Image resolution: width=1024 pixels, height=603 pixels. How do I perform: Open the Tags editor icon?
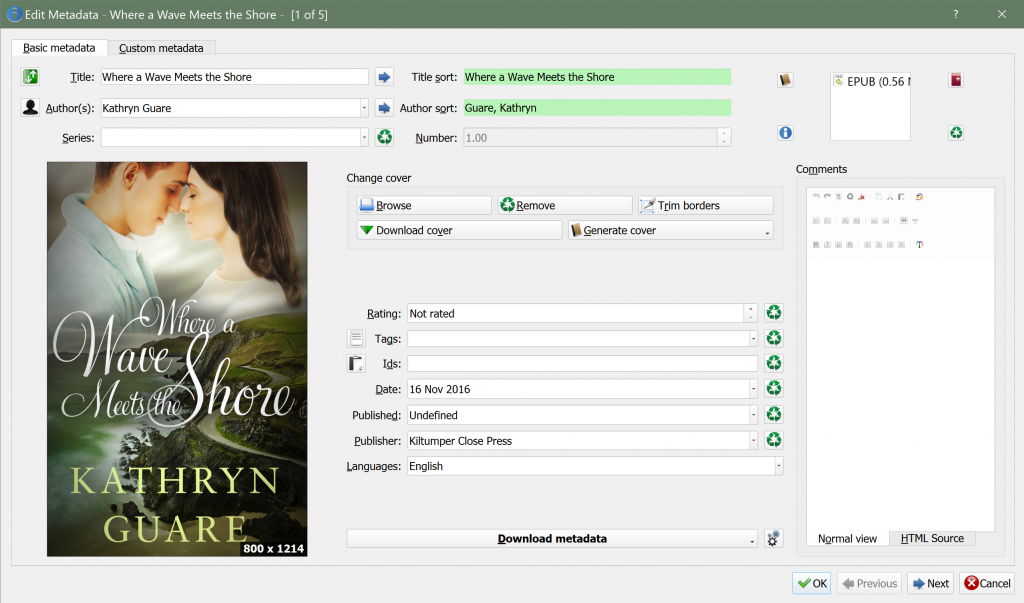[x=356, y=338]
